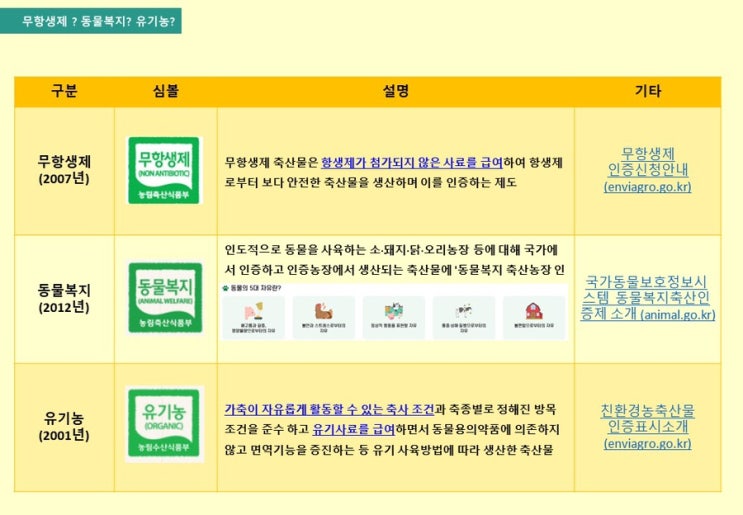Click the text 동물의 5대 자유란?

[256, 288]
